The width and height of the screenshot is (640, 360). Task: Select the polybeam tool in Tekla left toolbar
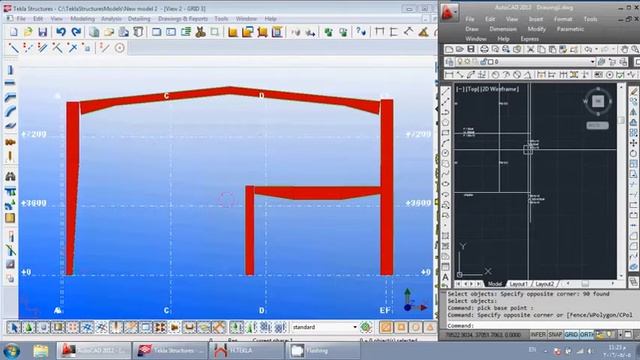(x=10, y=97)
